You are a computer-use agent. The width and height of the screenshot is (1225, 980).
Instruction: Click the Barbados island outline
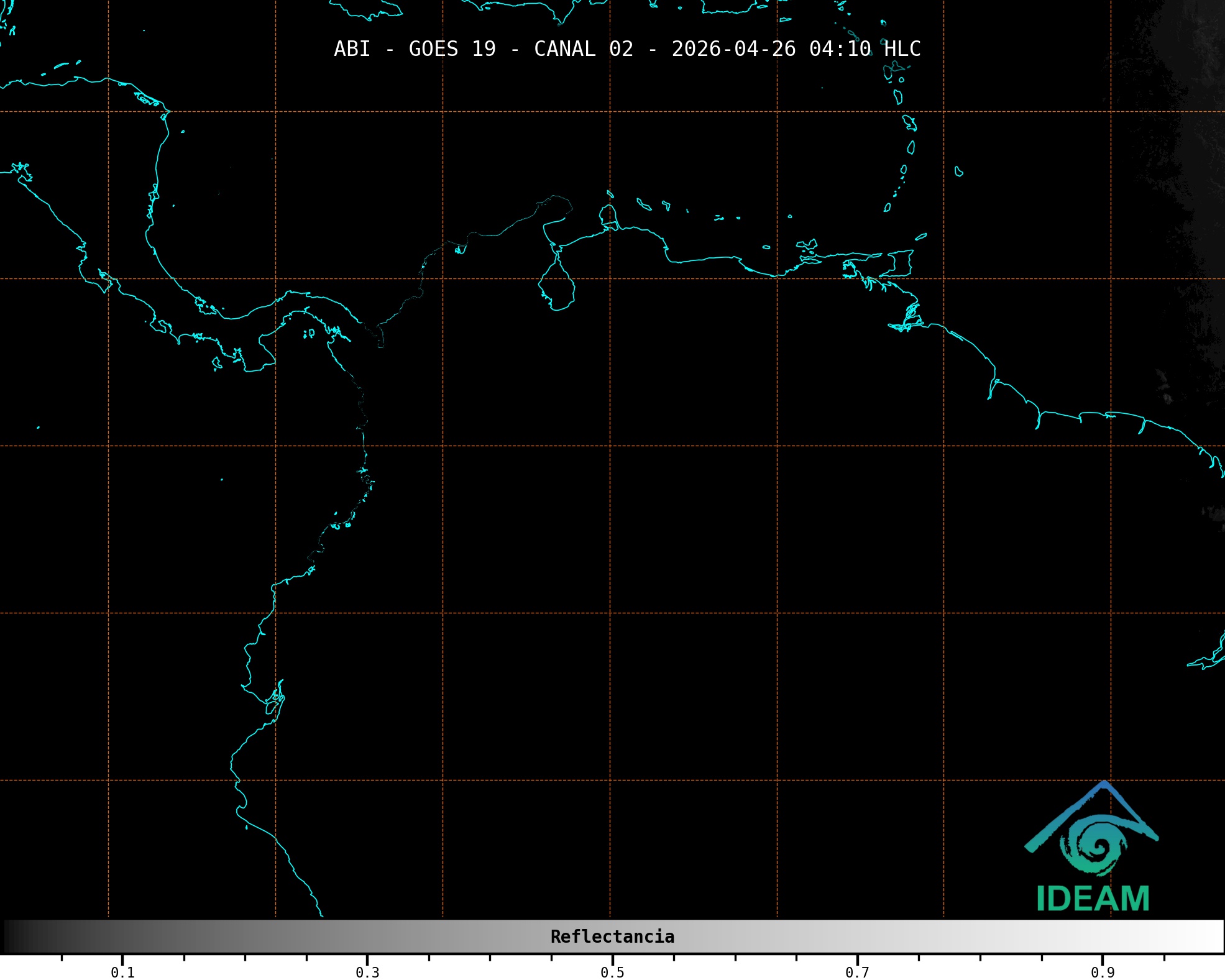(x=958, y=172)
